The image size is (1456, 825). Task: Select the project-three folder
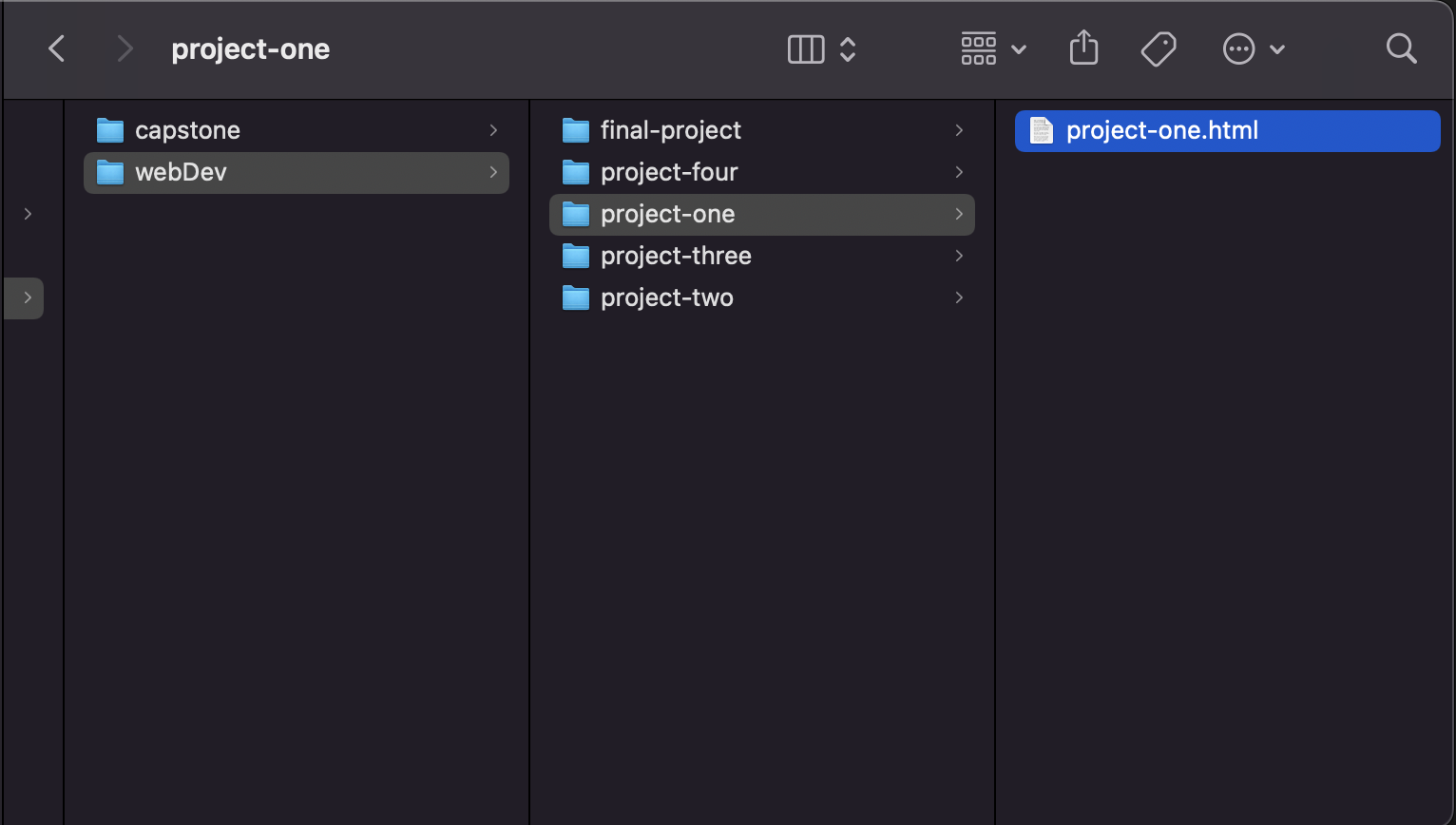coord(675,256)
